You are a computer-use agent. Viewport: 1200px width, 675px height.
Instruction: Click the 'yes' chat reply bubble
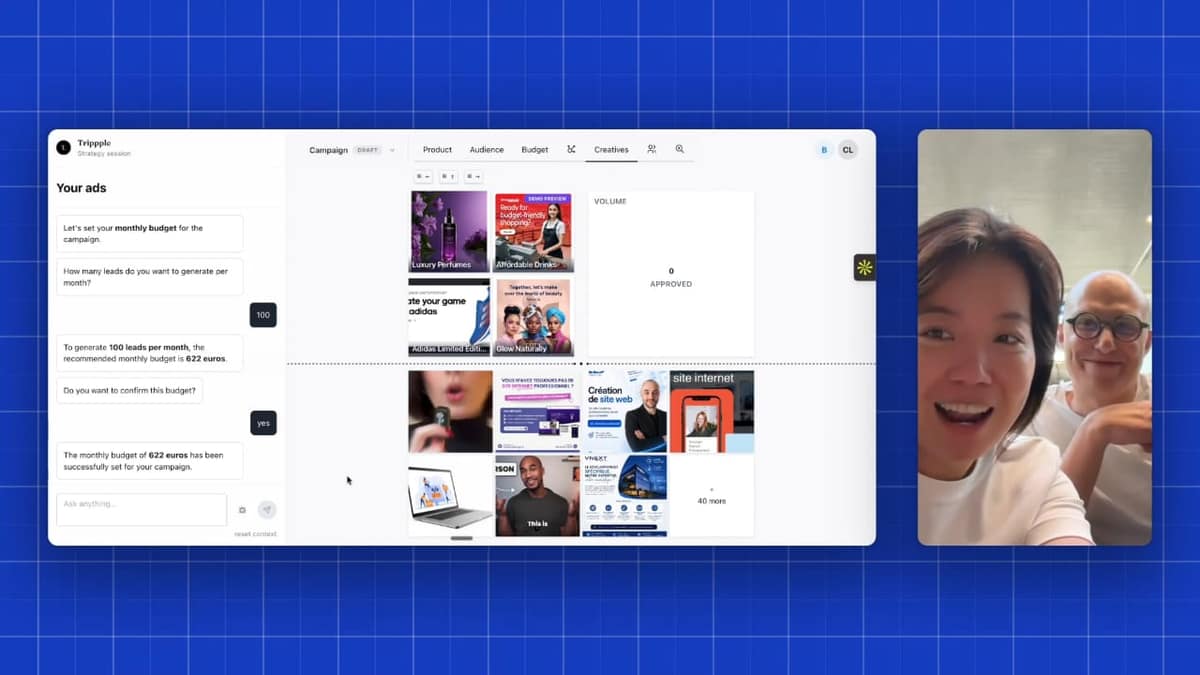coord(263,423)
